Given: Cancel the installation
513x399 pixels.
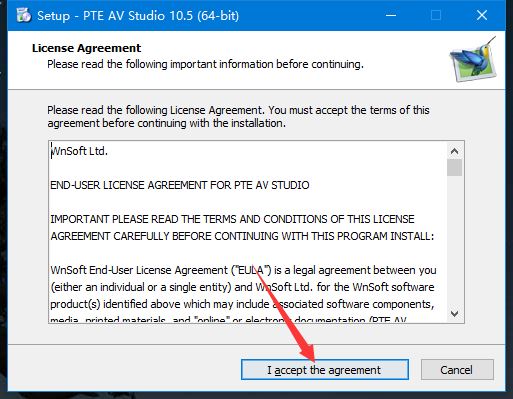Looking at the screenshot, I should click(x=457, y=370).
